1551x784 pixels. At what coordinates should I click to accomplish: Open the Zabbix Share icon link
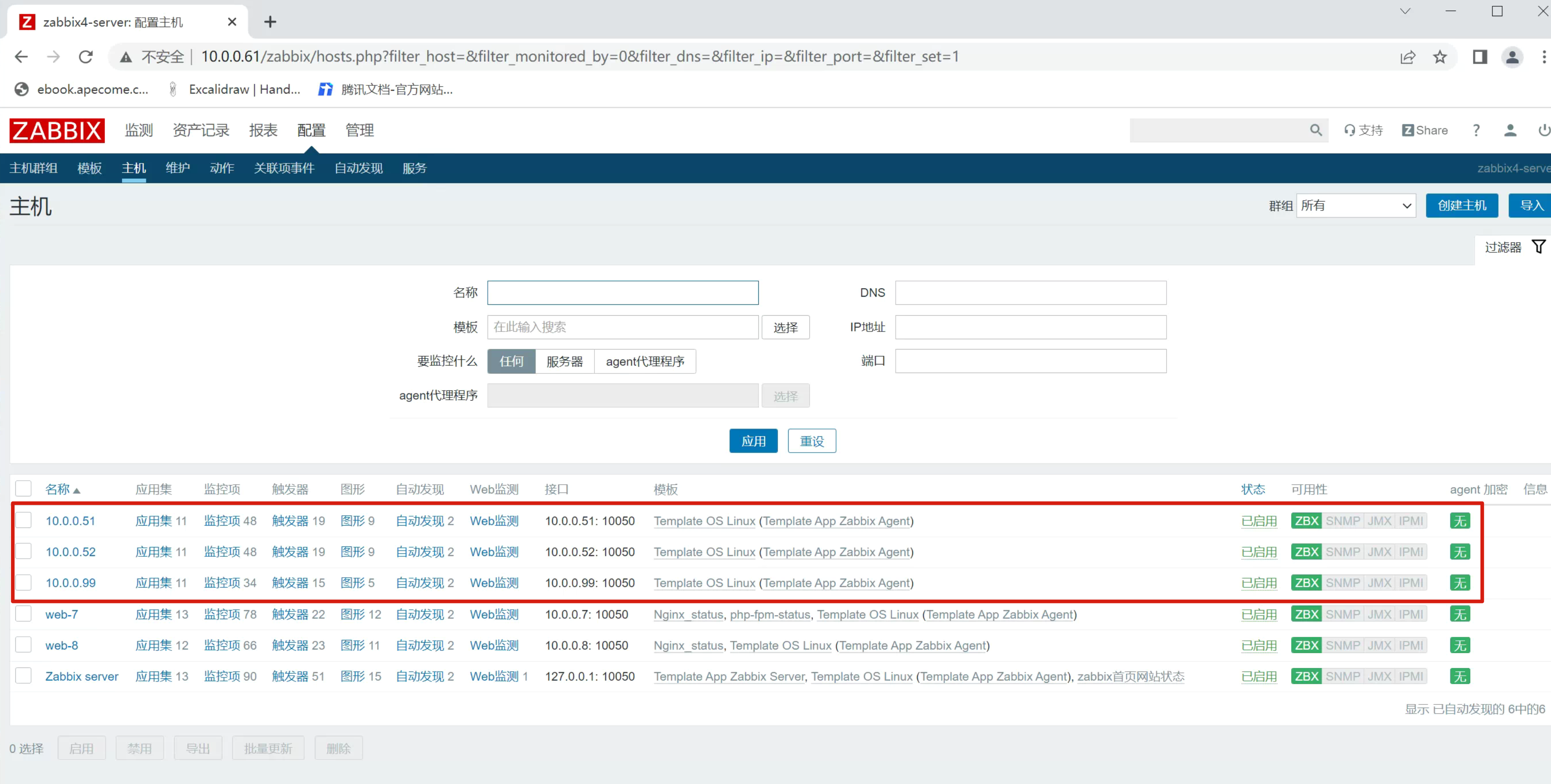1424,130
